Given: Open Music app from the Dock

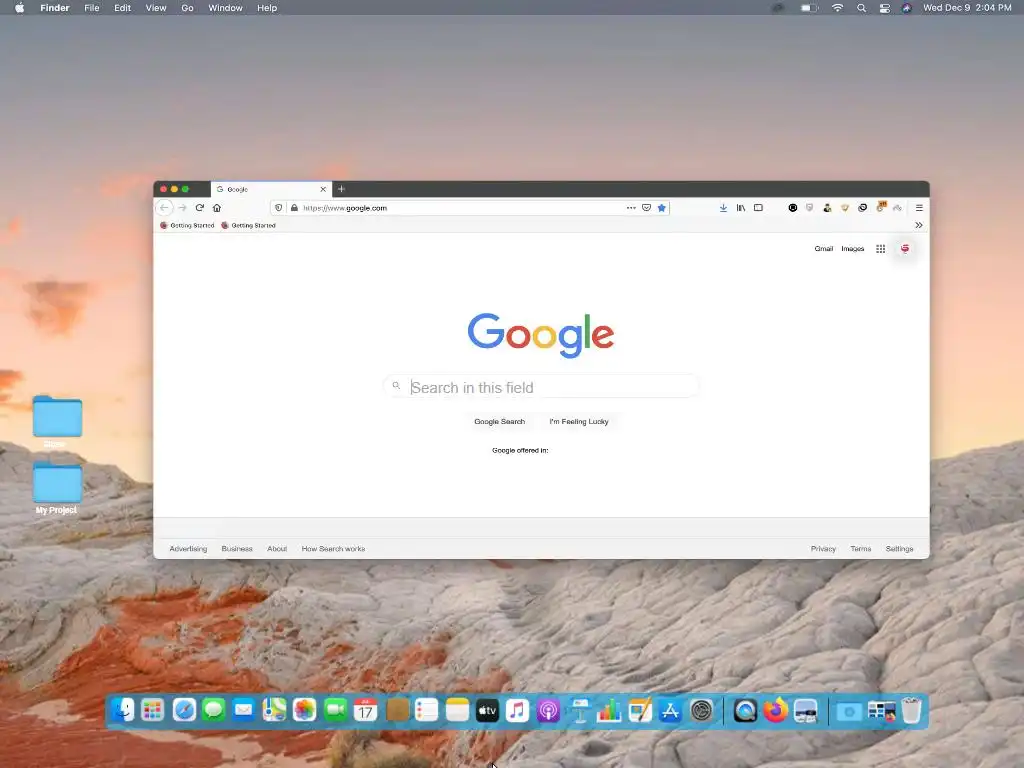Looking at the screenshot, I should click(517, 710).
